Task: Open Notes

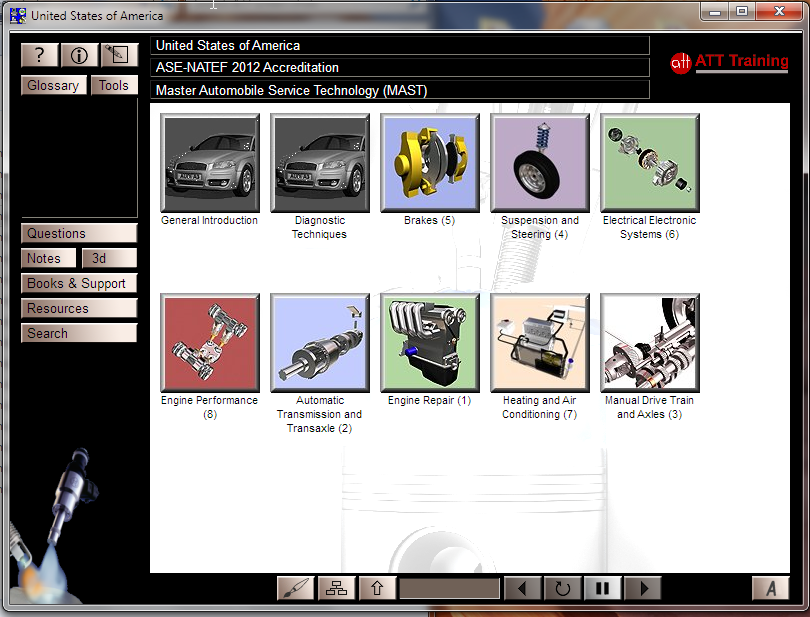Action: coord(49,258)
